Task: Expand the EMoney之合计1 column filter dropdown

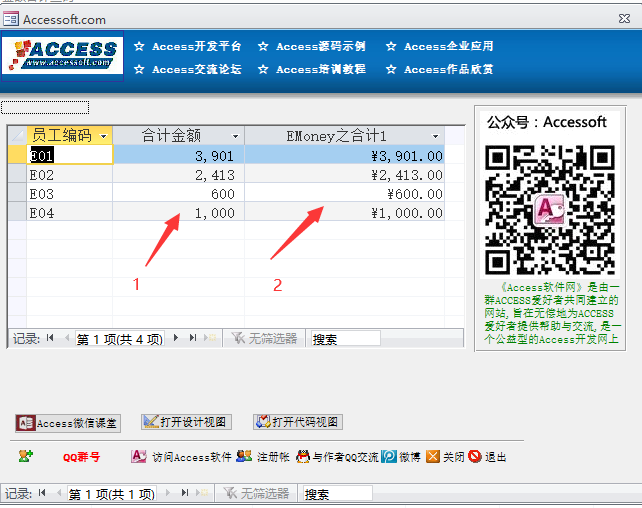Action: (x=436, y=136)
